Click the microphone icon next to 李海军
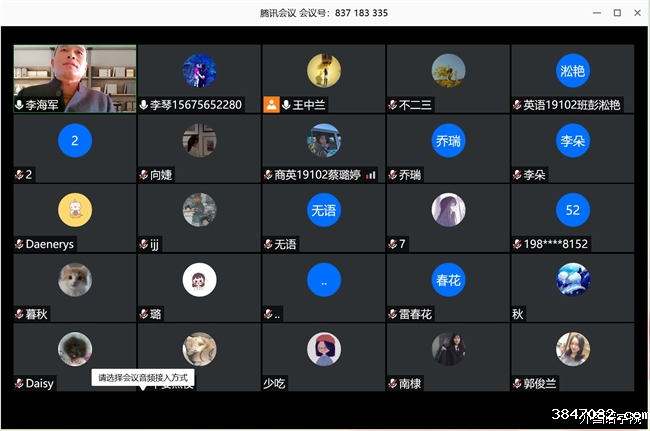650x431 pixels. coord(19,105)
